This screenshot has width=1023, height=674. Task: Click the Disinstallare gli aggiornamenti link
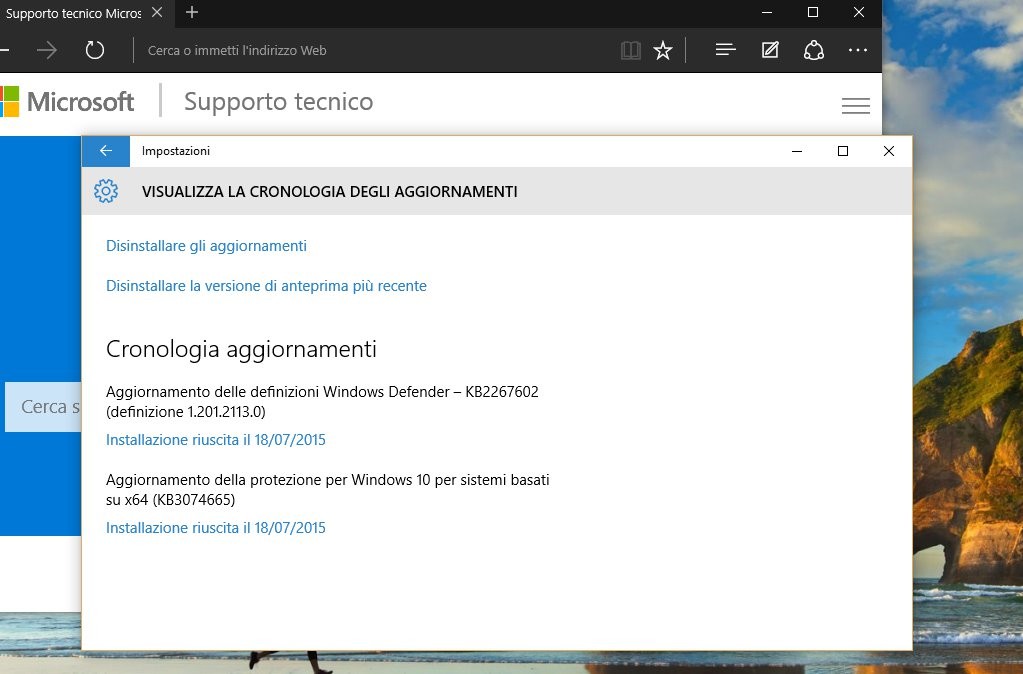point(206,246)
